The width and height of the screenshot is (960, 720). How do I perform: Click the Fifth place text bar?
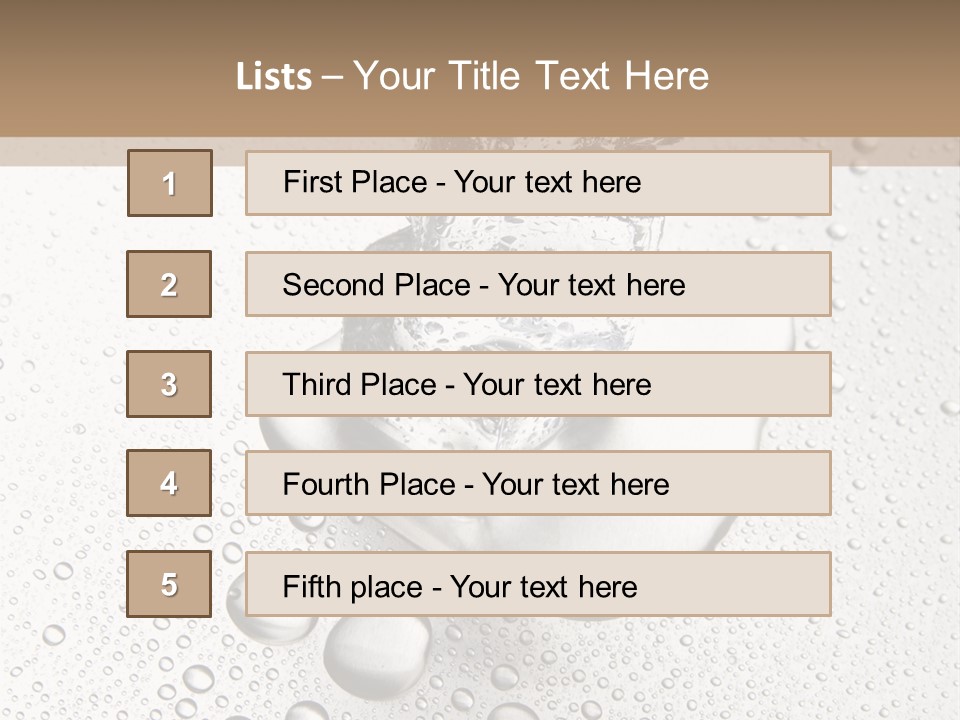point(538,584)
